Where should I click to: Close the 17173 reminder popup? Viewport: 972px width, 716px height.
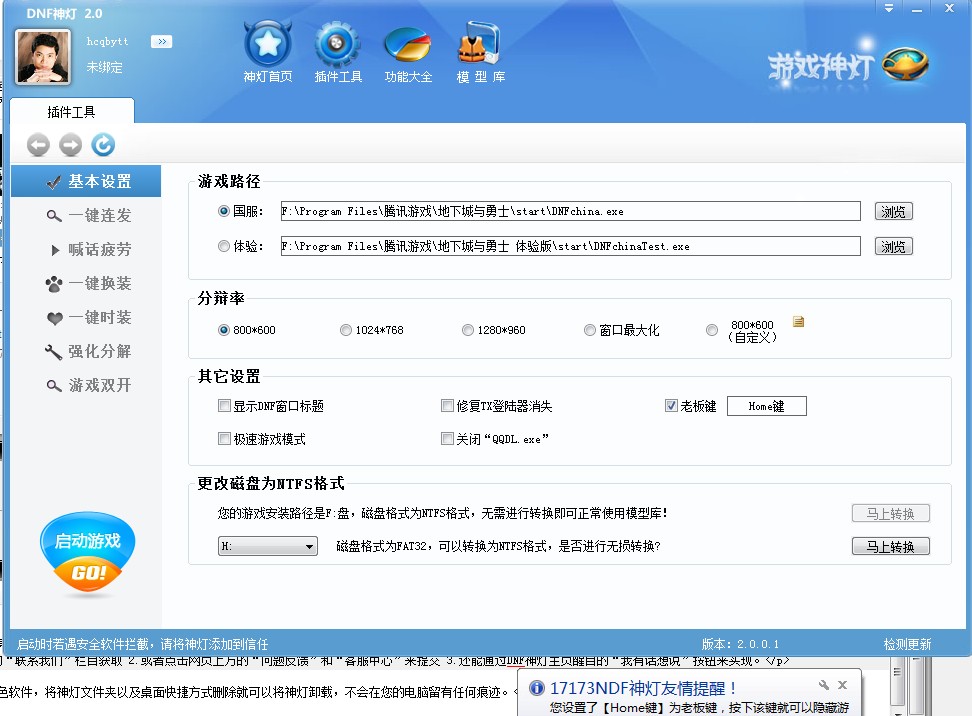pos(842,685)
